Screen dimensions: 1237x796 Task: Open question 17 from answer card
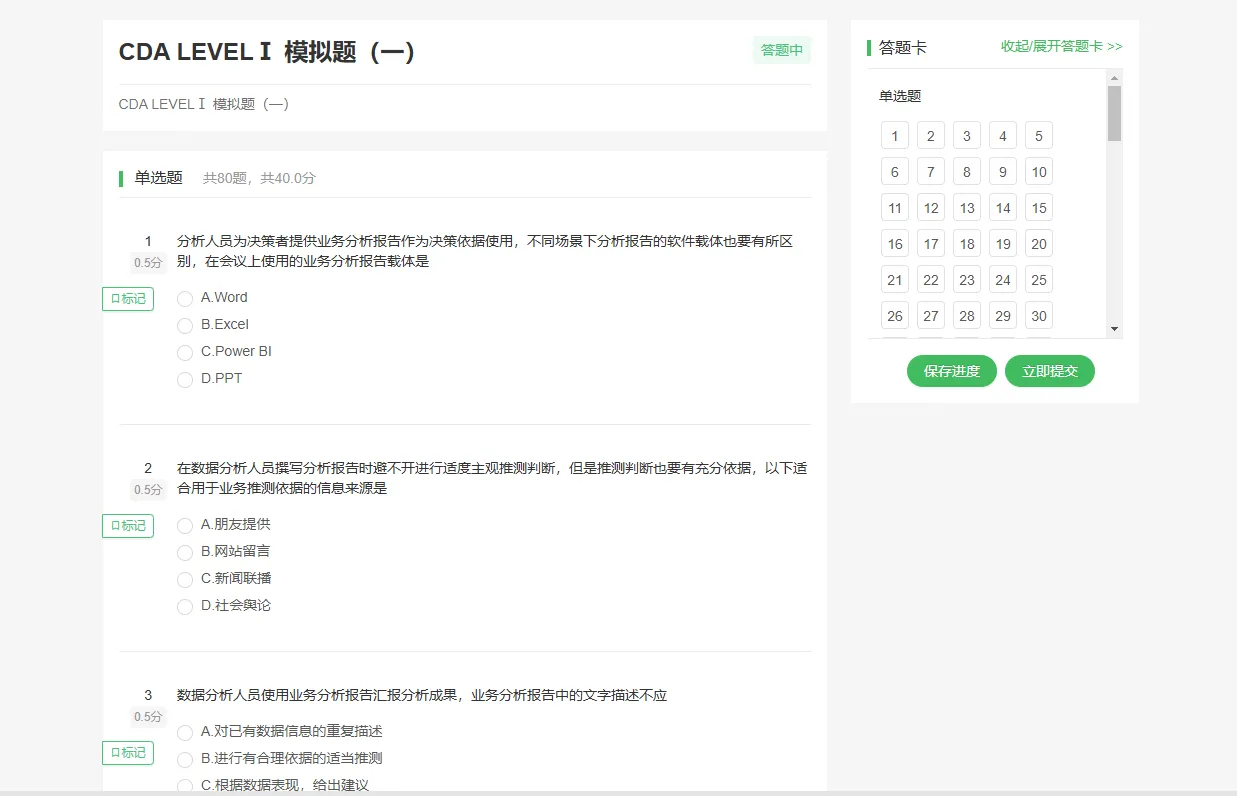pos(930,244)
